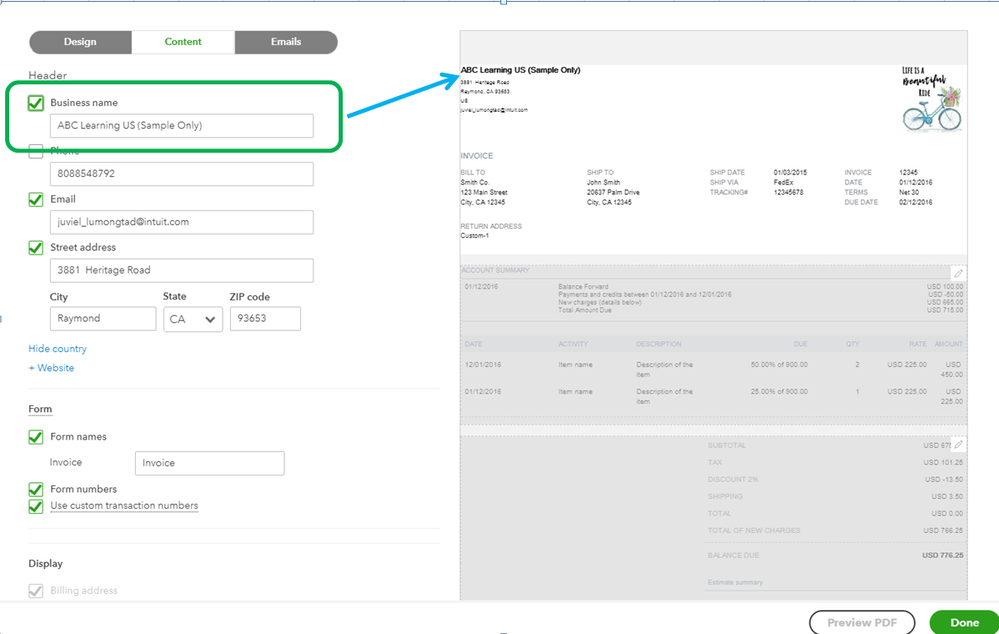Image resolution: width=999 pixels, height=634 pixels.
Task: Focus the ZIP code input field
Action: point(265,319)
